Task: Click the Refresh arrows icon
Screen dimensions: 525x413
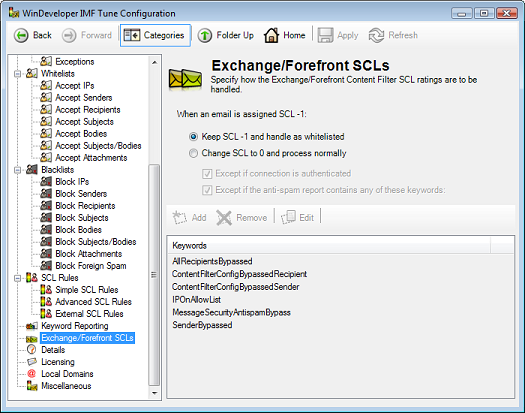Action: (376, 35)
